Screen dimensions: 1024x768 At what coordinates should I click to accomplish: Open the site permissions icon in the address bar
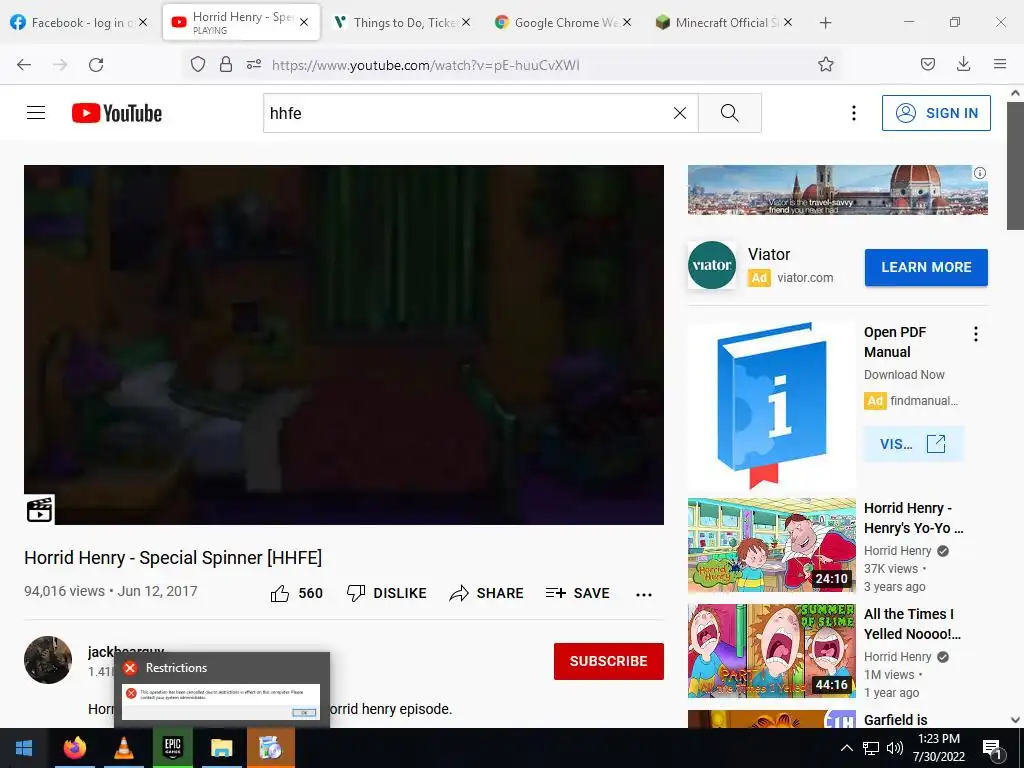point(254,64)
